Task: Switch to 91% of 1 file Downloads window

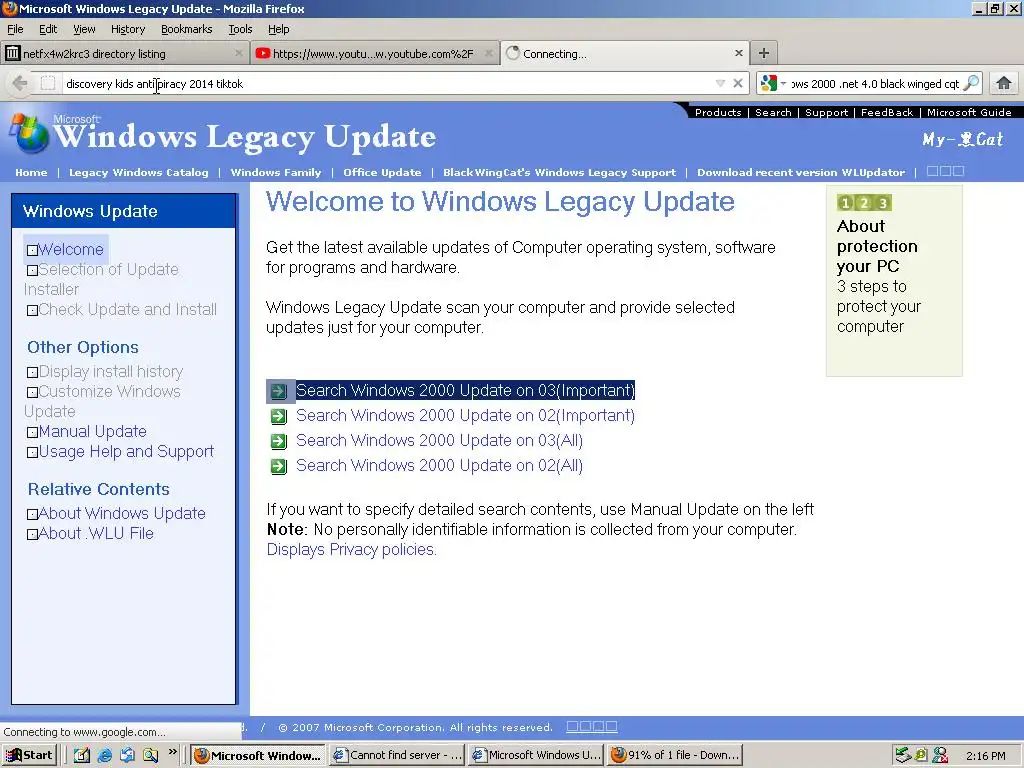Action: coord(675,755)
